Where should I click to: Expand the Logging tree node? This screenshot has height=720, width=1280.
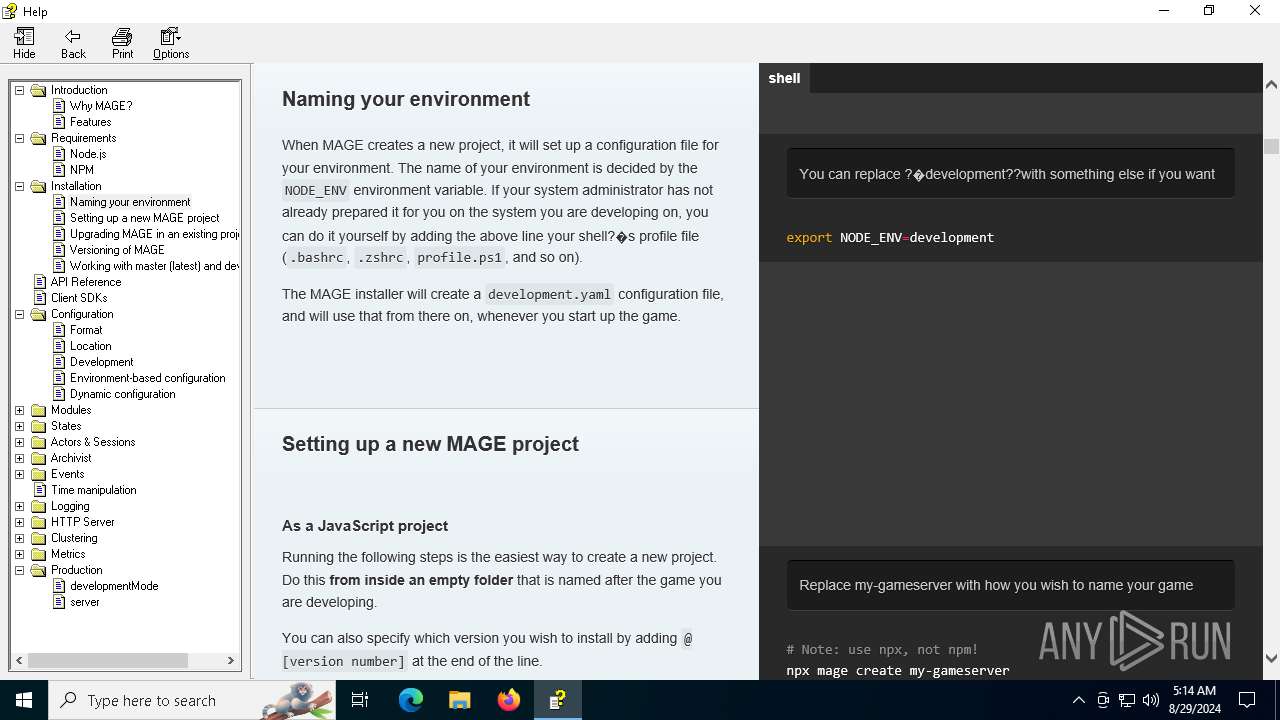19,506
